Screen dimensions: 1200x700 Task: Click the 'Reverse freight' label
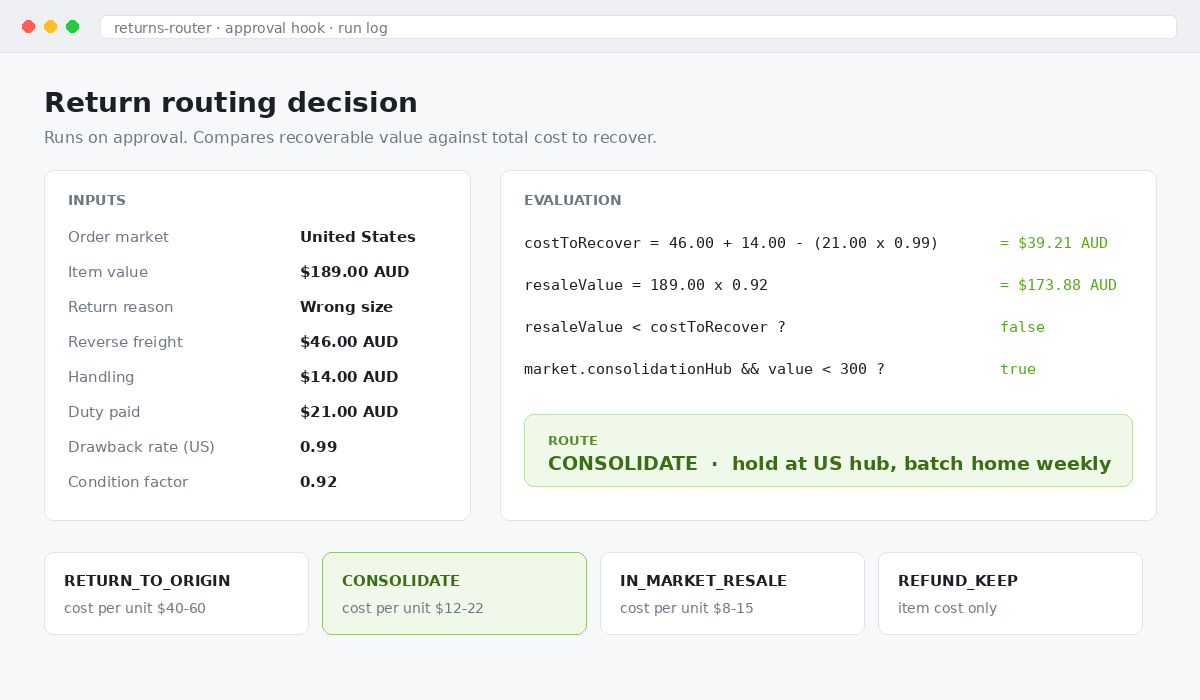125,342
